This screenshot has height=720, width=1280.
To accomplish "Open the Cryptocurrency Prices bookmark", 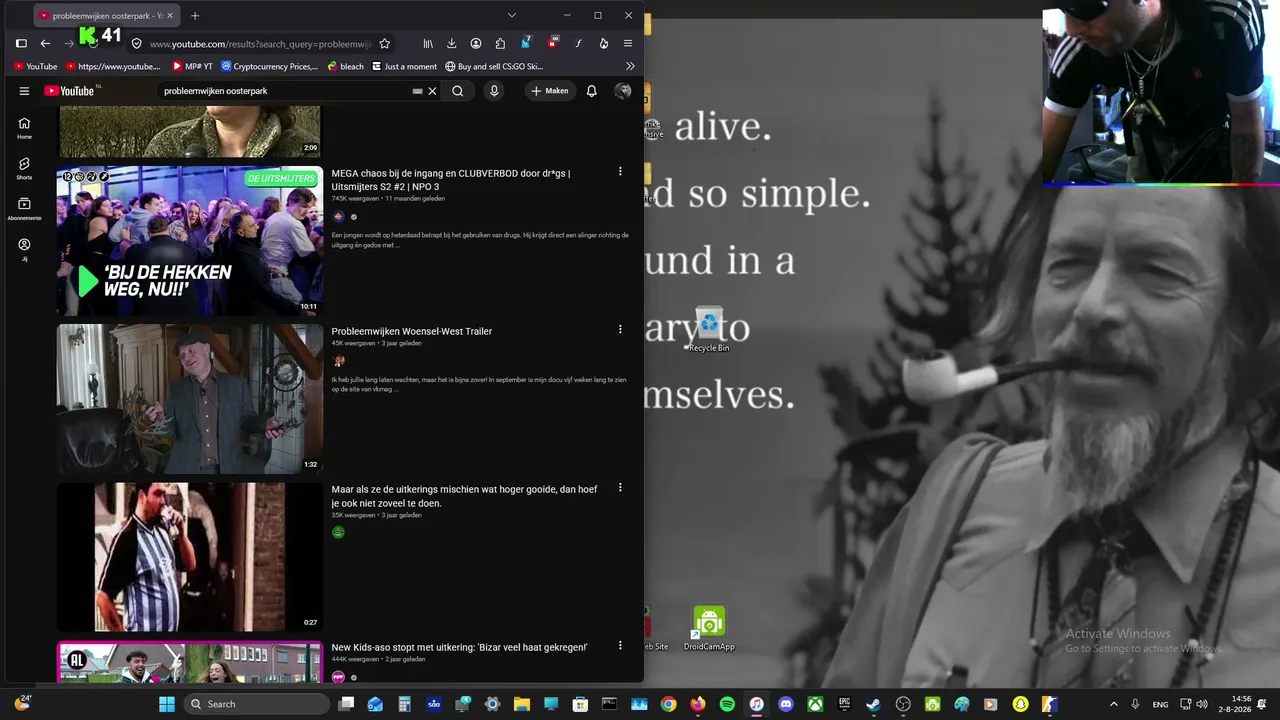I will (x=270, y=67).
